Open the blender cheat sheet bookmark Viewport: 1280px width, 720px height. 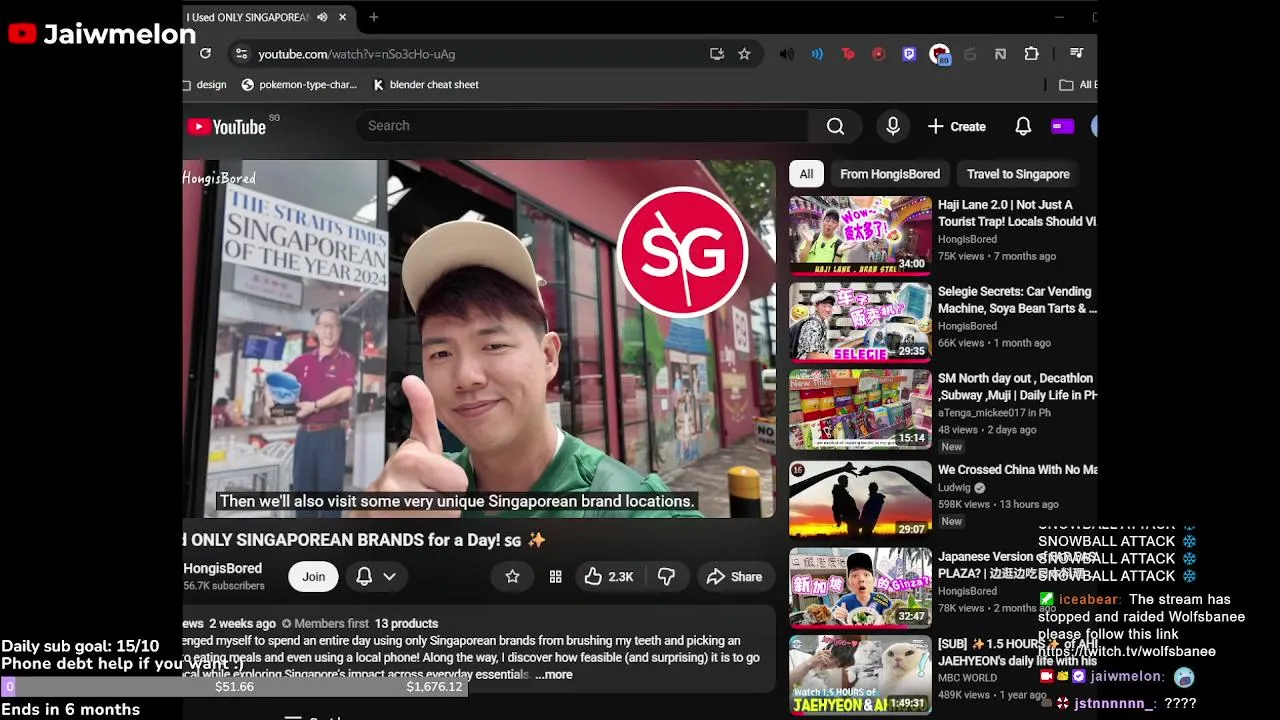[x=426, y=85]
